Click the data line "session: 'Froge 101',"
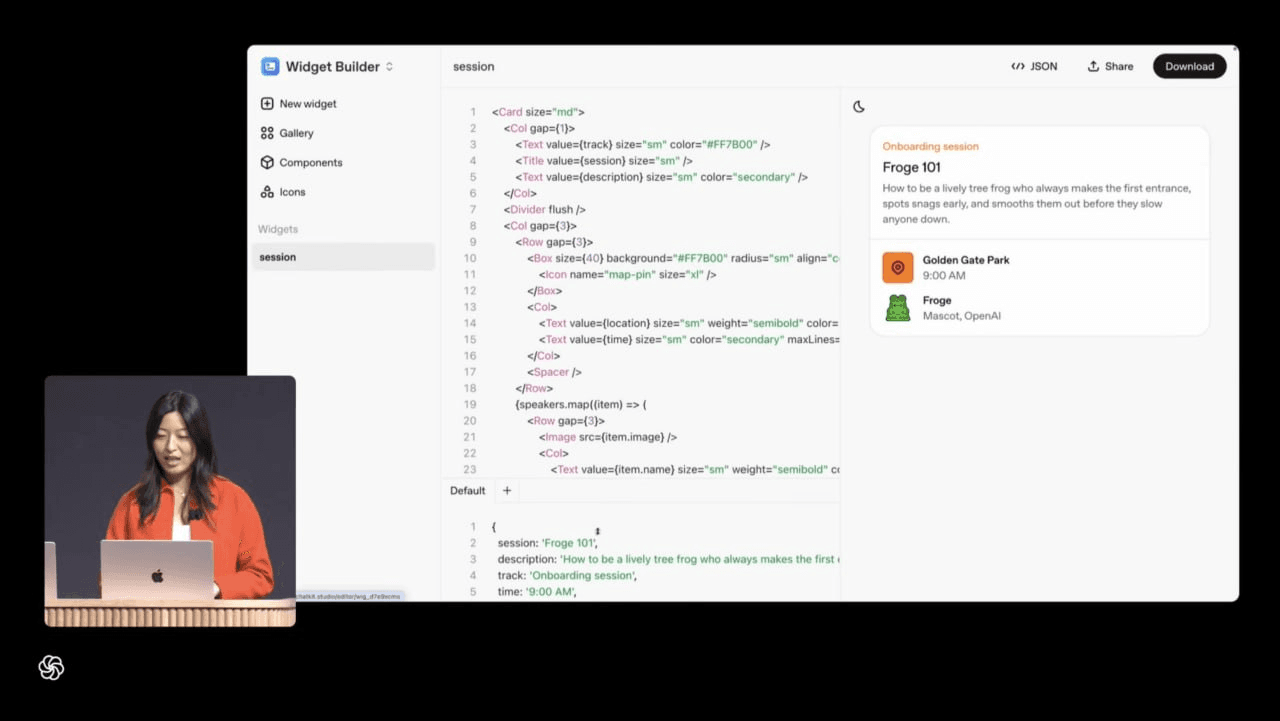This screenshot has width=1280, height=721. point(548,544)
